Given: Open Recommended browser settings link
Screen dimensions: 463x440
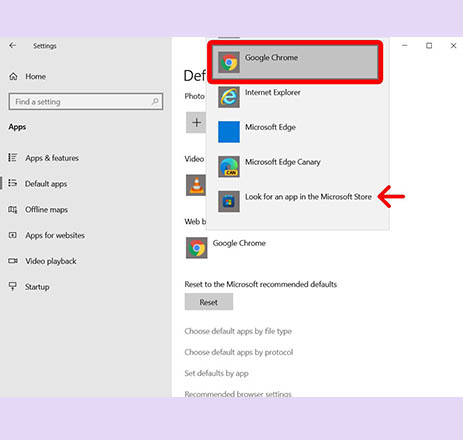Looking at the screenshot, I should [238, 394].
